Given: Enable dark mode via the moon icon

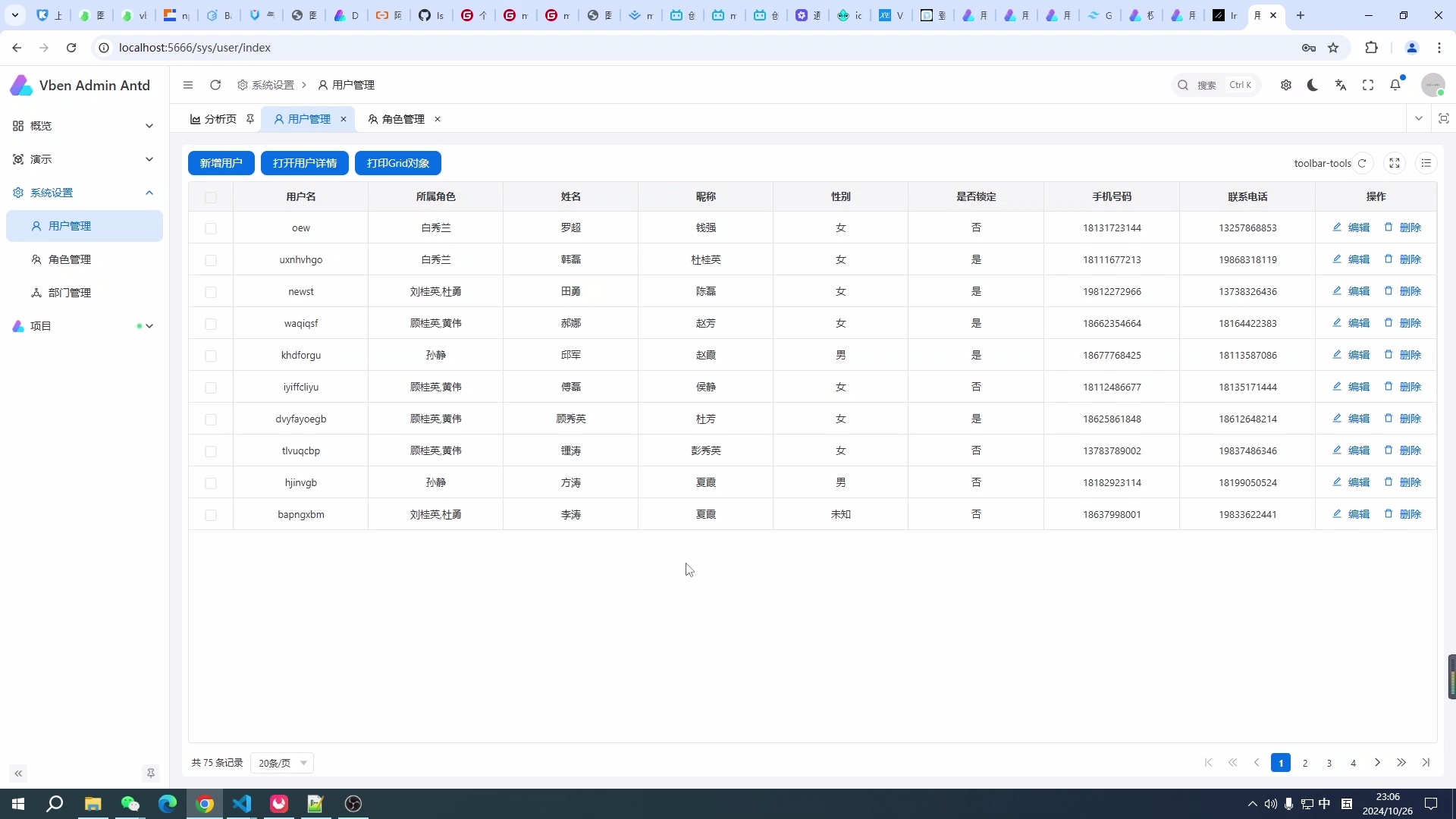Looking at the screenshot, I should [x=1313, y=85].
